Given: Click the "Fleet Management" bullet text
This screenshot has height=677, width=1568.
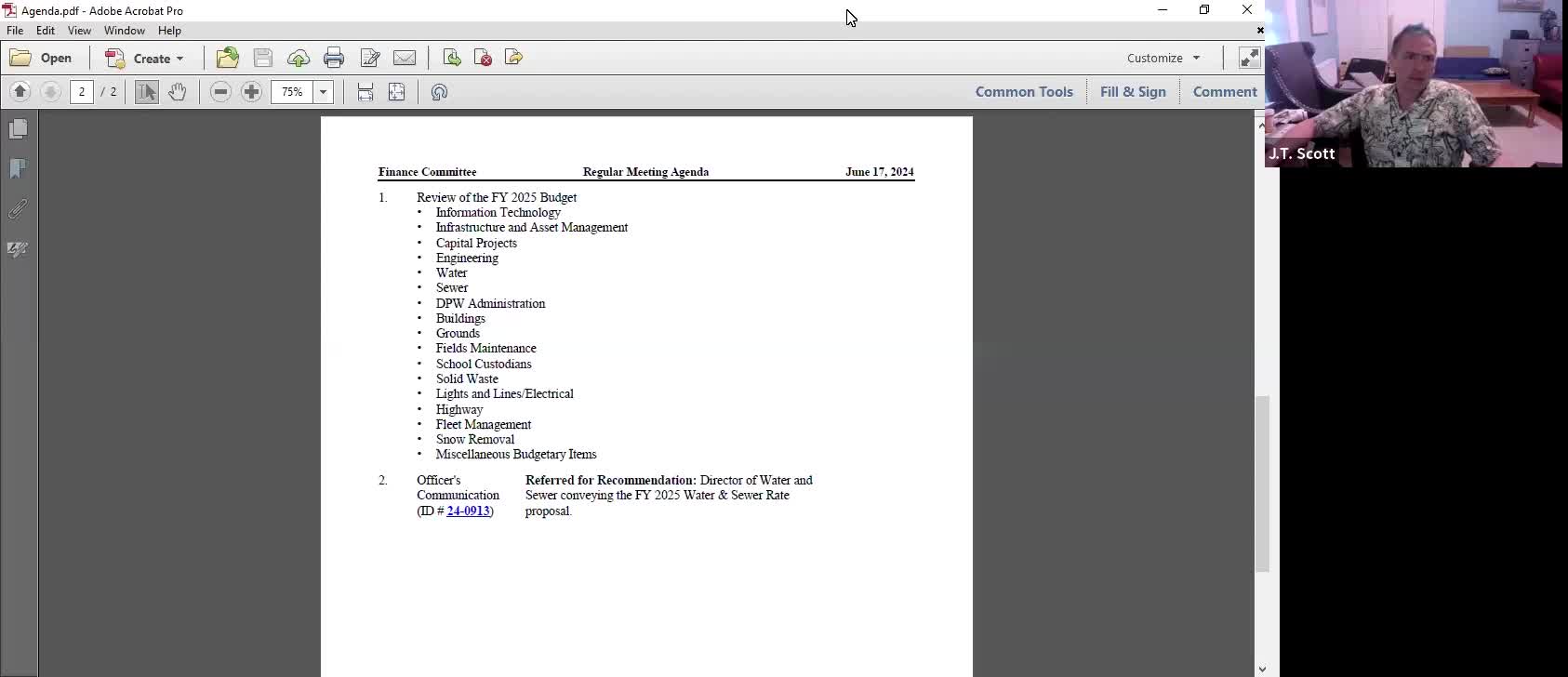Looking at the screenshot, I should [484, 425].
